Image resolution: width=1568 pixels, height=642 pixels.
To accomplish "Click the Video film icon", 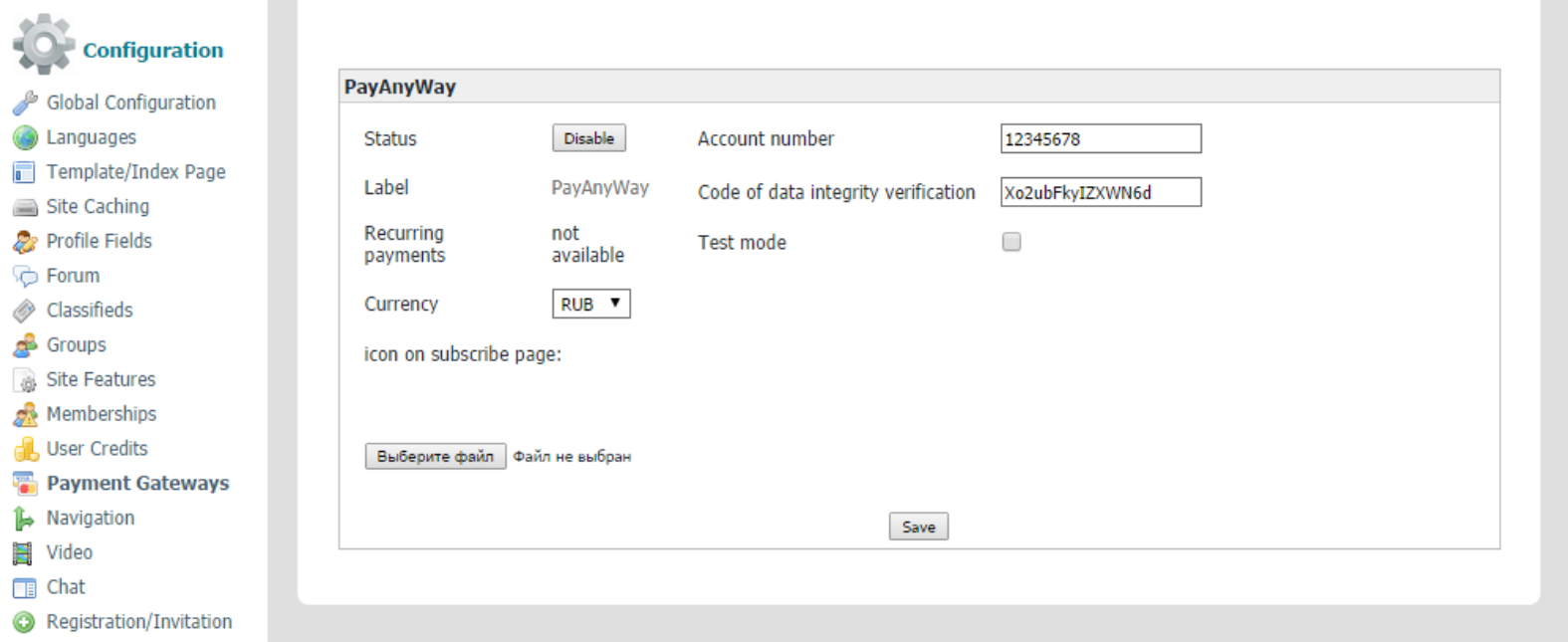I will click(x=22, y=553).
